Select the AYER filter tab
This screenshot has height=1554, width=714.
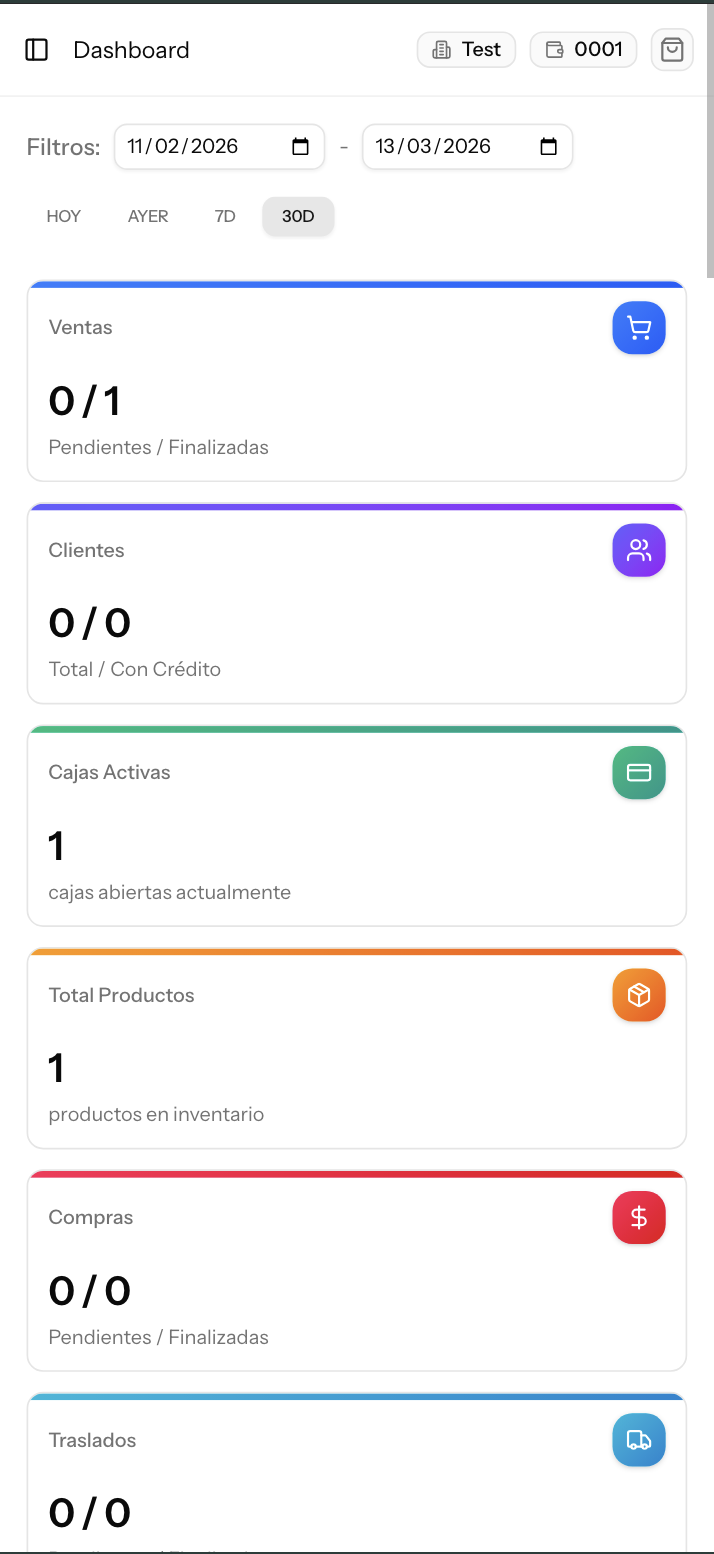(x=148, y=216)
